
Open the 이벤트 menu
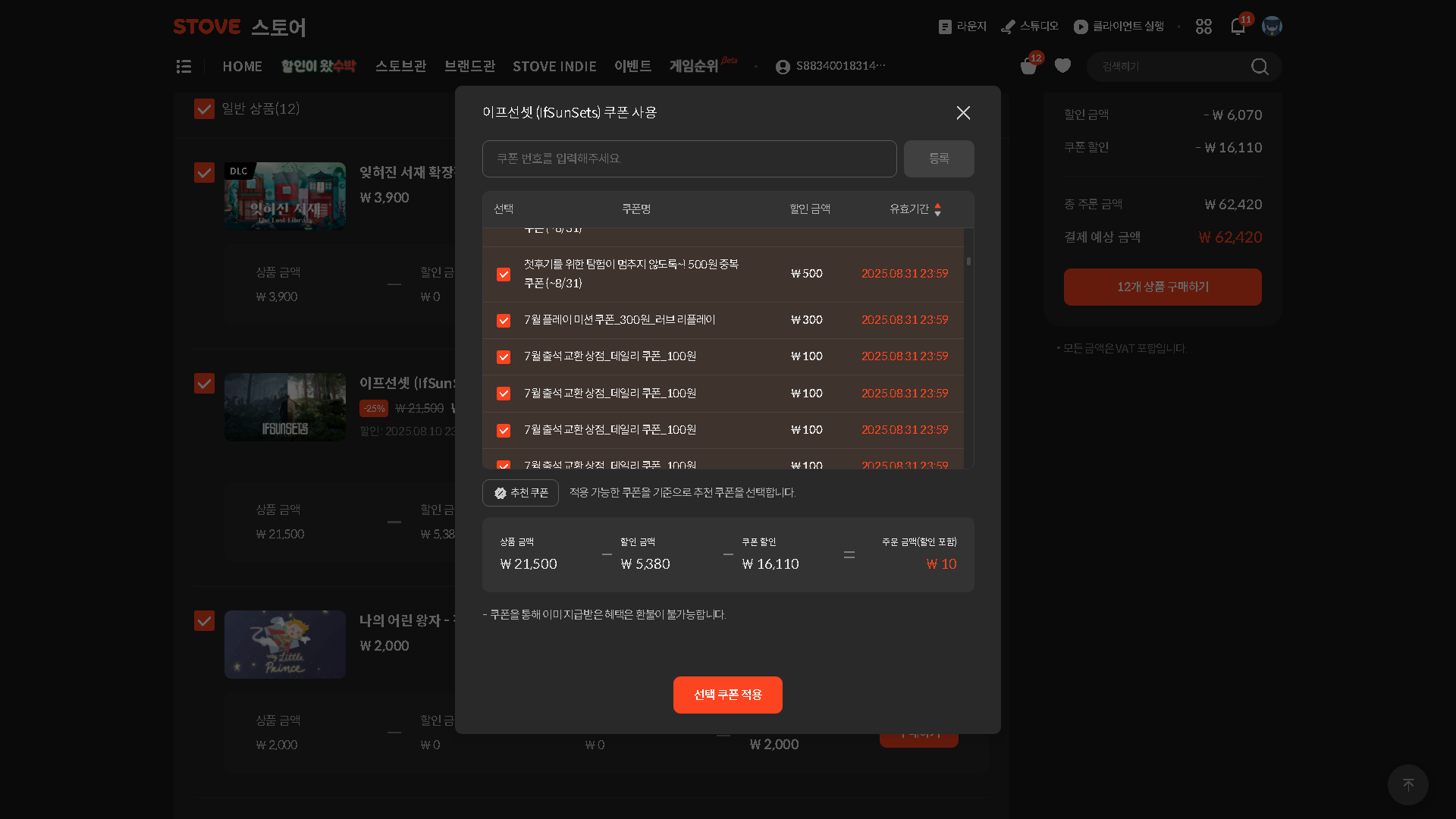pos(632,67)
